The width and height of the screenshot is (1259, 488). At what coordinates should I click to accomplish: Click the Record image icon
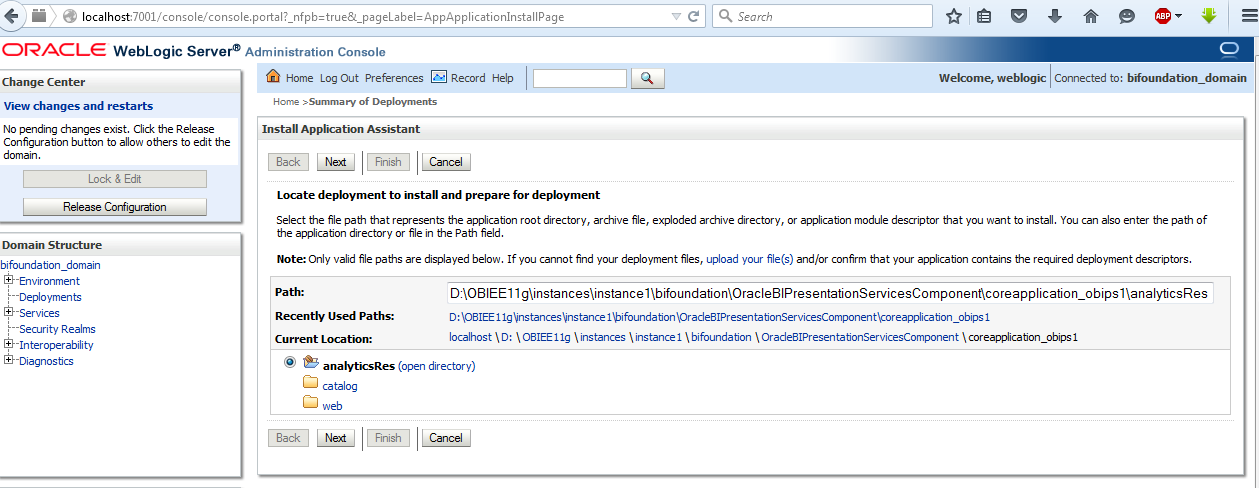439,77
